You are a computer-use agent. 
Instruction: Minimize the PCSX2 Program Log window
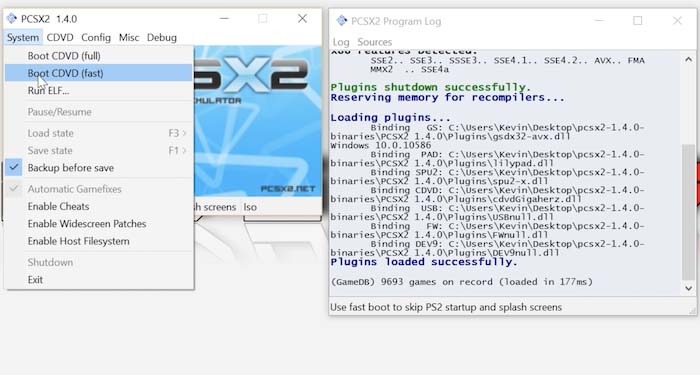point(599,21)
